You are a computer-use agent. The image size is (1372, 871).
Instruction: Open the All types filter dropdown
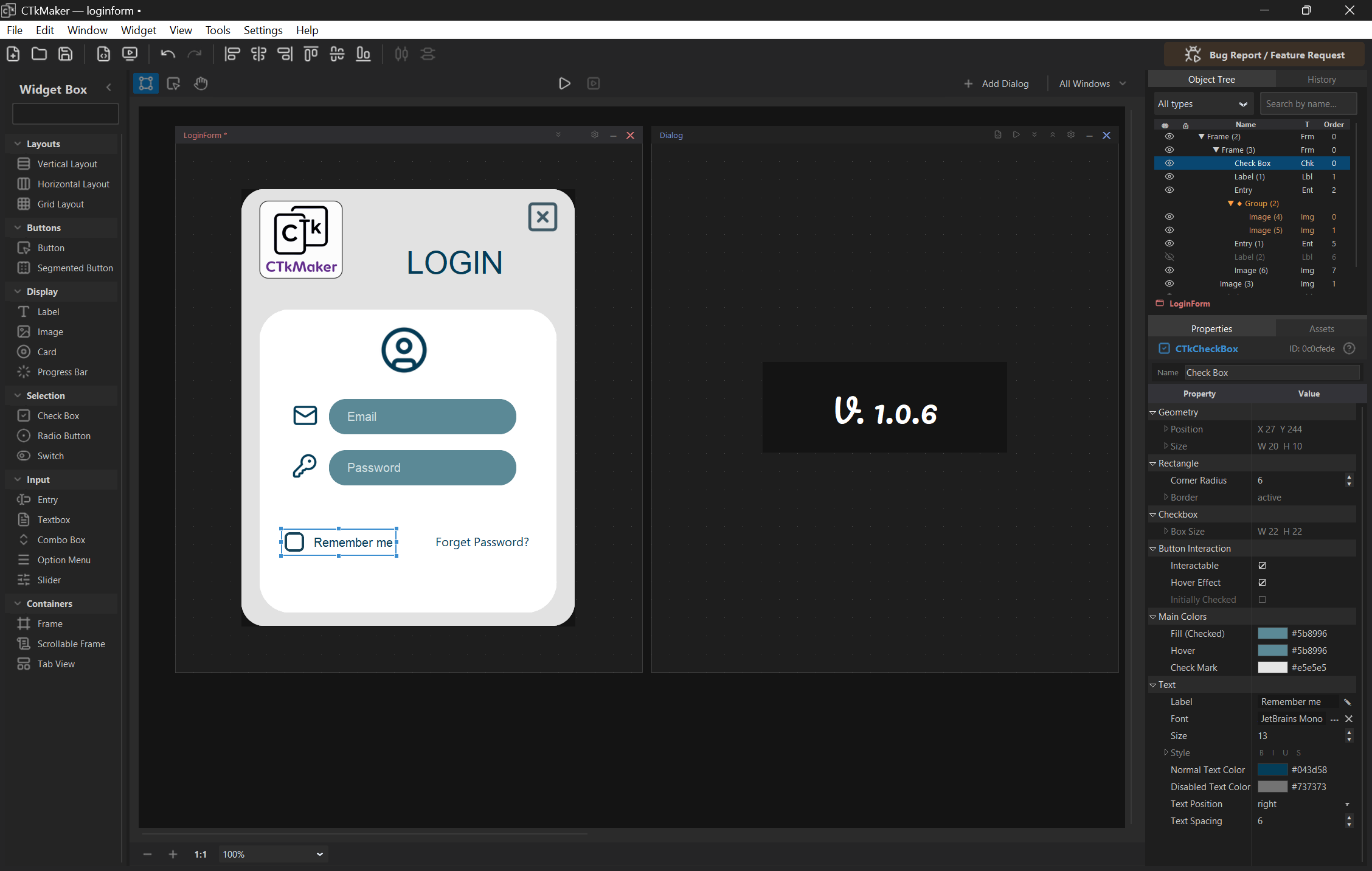point(1203,104)
